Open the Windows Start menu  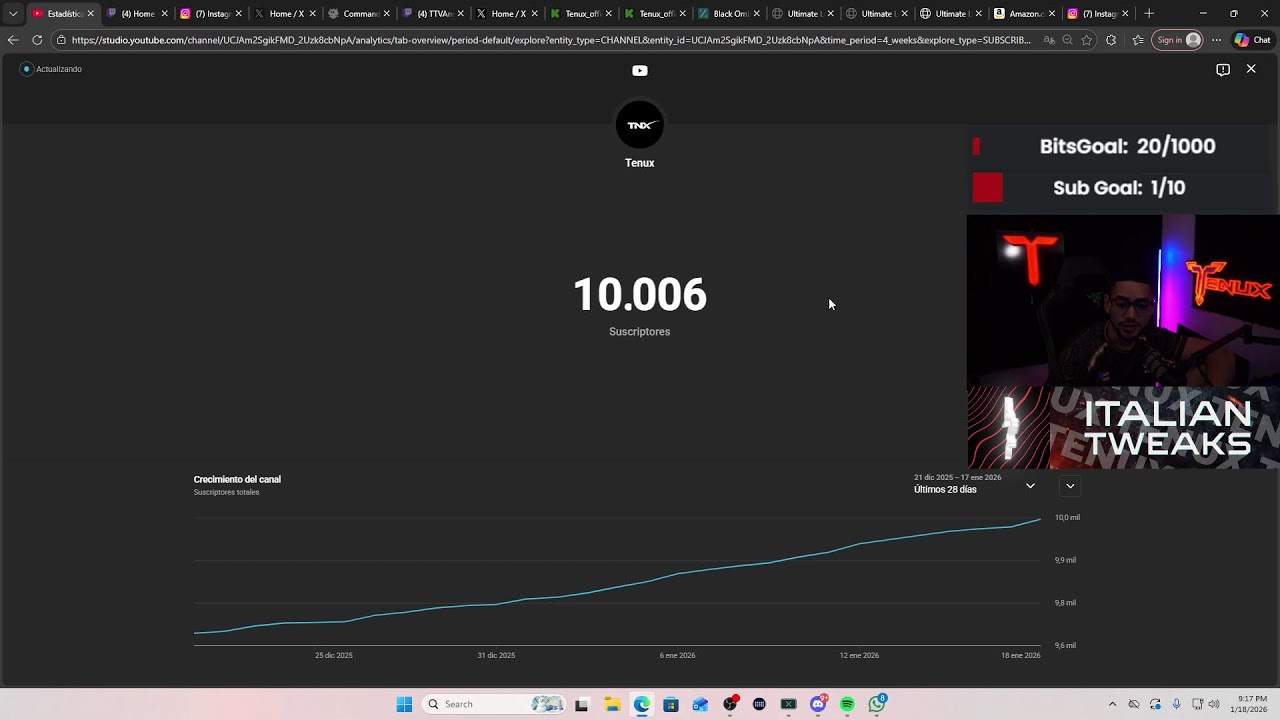(404, 704)
